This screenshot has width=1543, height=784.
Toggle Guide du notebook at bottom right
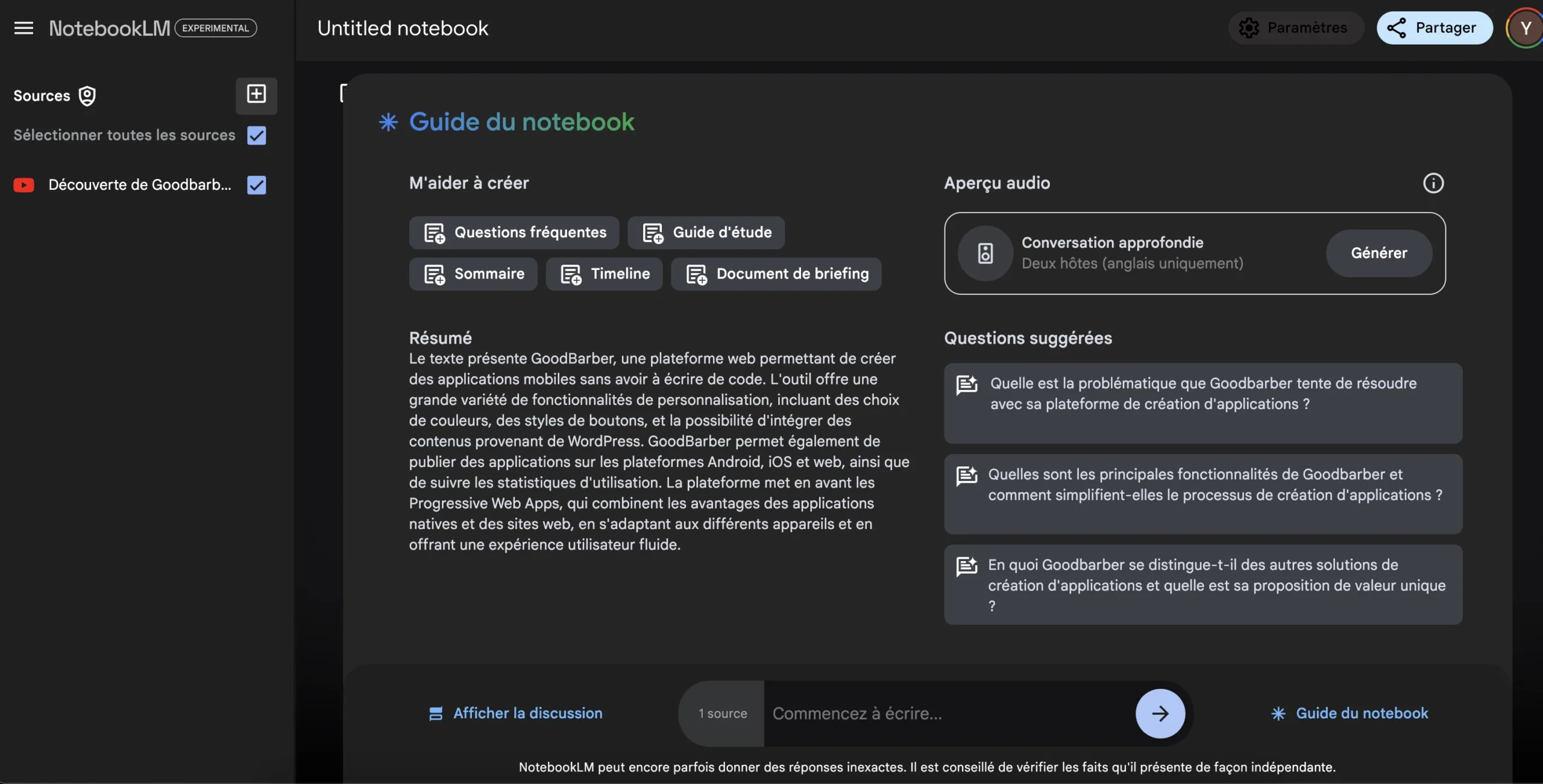pyautogui.click(x=1349, y=713)
